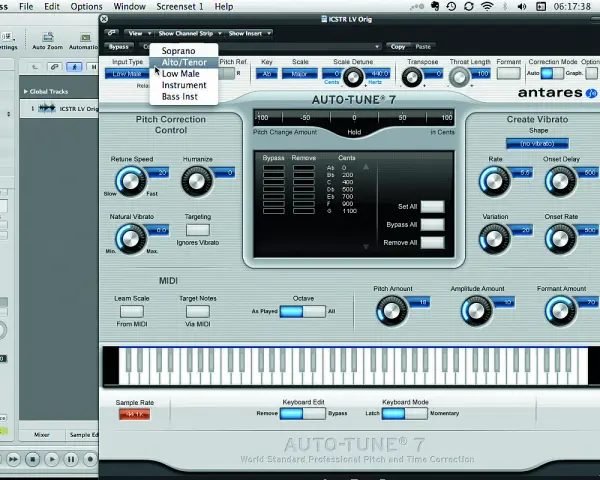Screen dimensions: 600x480
Task: Open the Window menu
Action: (x=129, y=7)
